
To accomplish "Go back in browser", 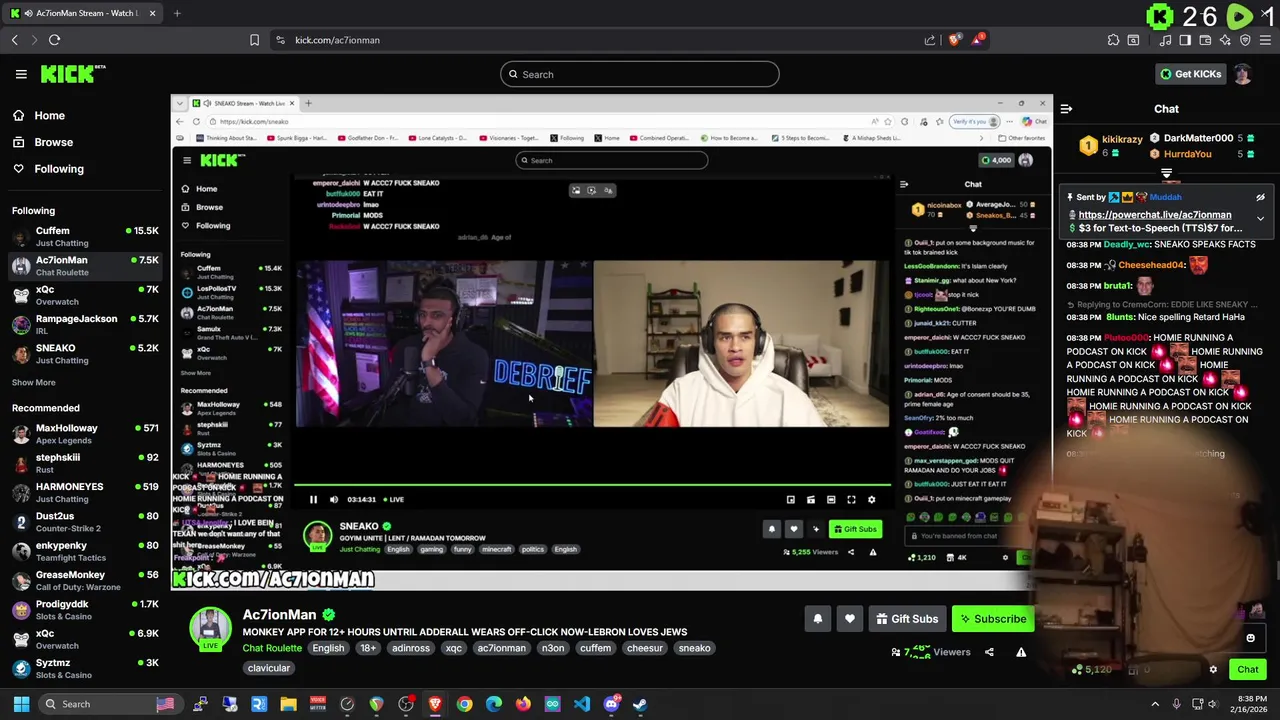I will [x=14, y=40].
